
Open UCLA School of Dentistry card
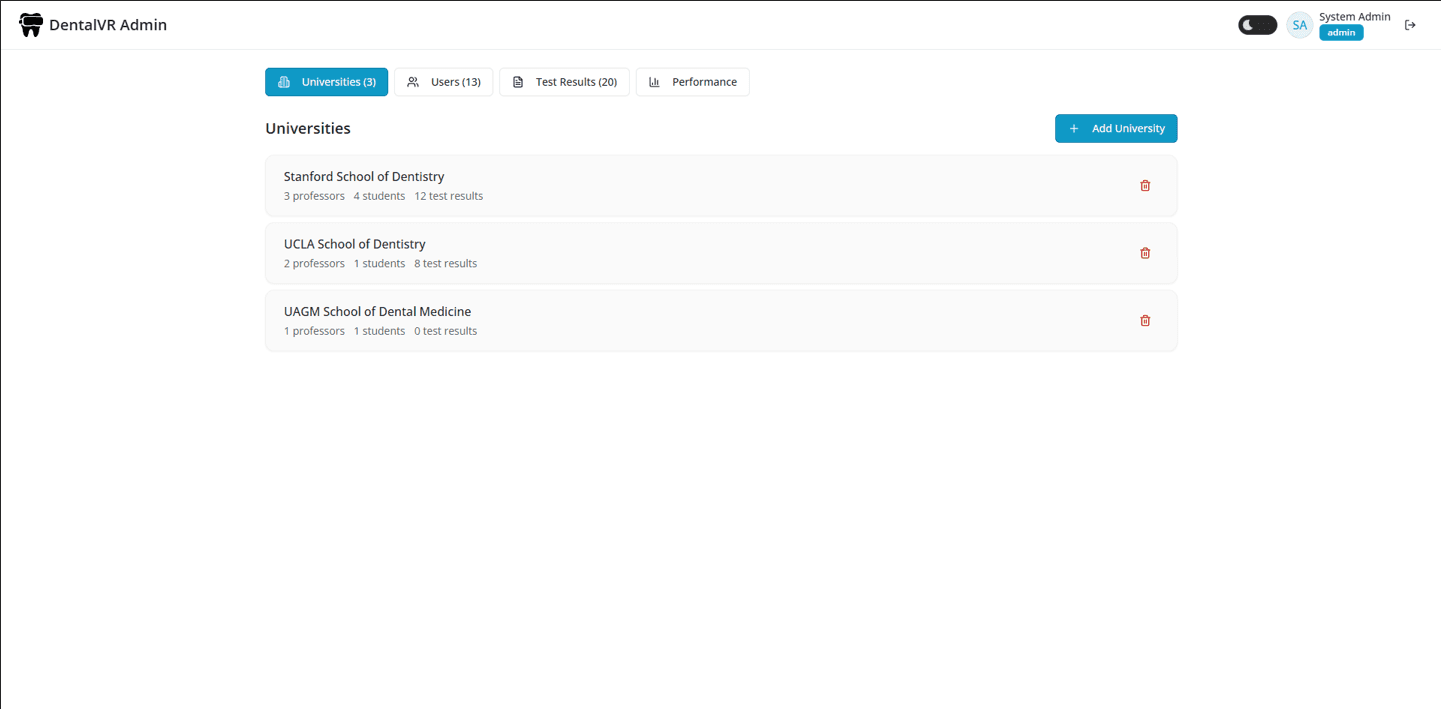[721, 253]
